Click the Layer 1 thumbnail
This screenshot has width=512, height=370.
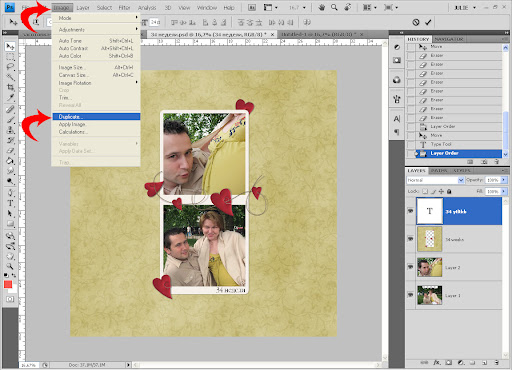tap(429, 295)
